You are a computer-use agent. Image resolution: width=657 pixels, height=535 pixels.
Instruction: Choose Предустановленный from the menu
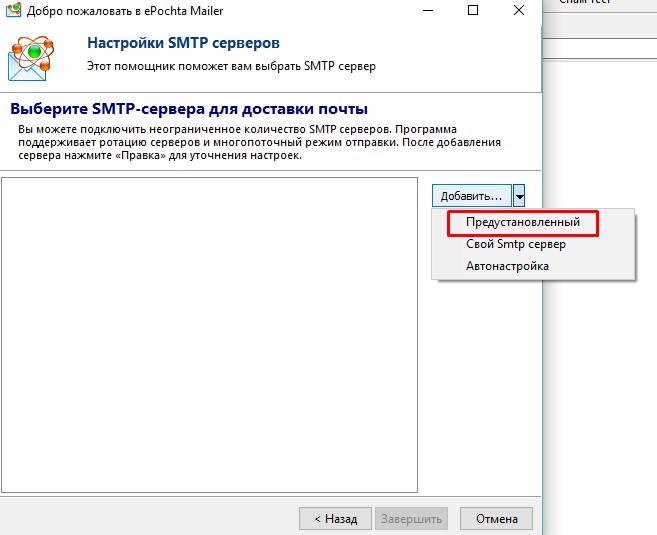[x=522, y=222]
